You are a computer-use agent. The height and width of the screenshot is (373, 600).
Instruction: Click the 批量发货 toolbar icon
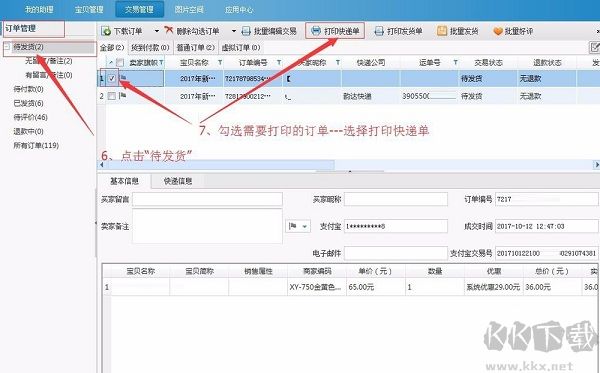(x=442, y=31)
